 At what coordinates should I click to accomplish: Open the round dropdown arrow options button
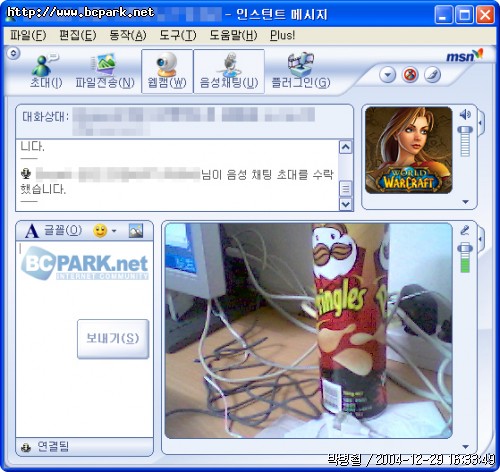[387, 75]
